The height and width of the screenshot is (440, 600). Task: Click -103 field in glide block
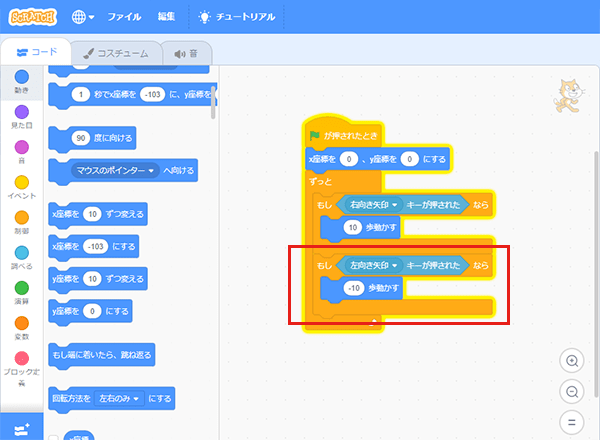pos(153,94)
